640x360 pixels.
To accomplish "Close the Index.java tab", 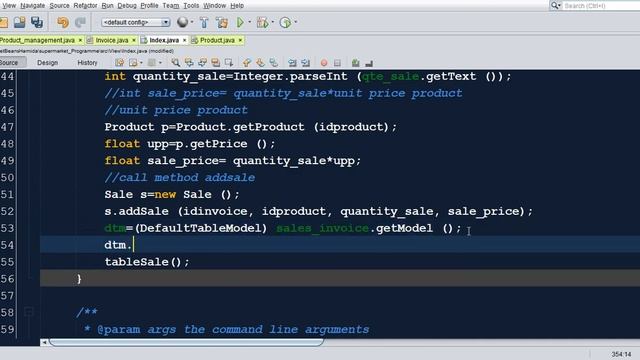I will [184, 40].
